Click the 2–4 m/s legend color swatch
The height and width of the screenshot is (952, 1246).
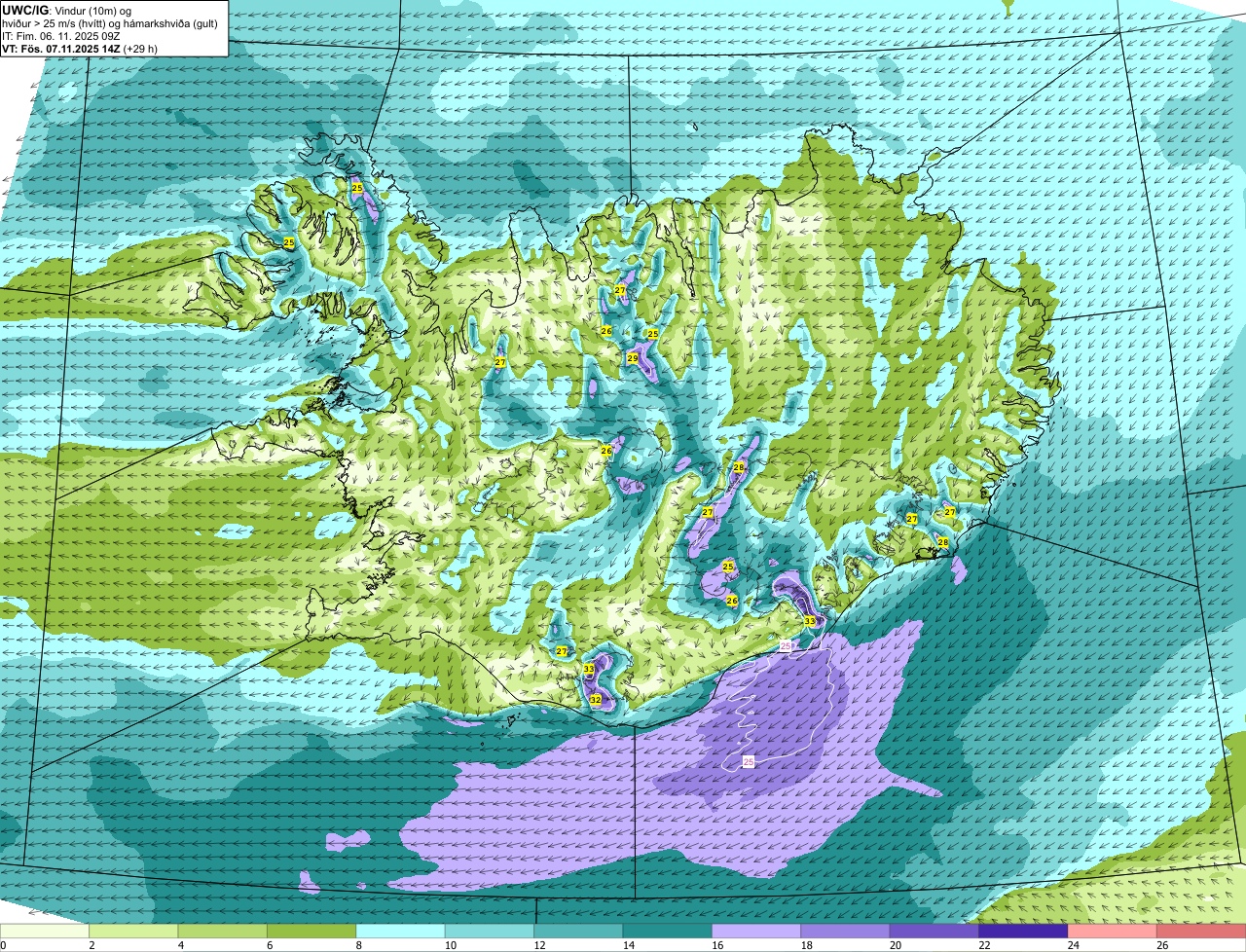(x=133, y=932)
